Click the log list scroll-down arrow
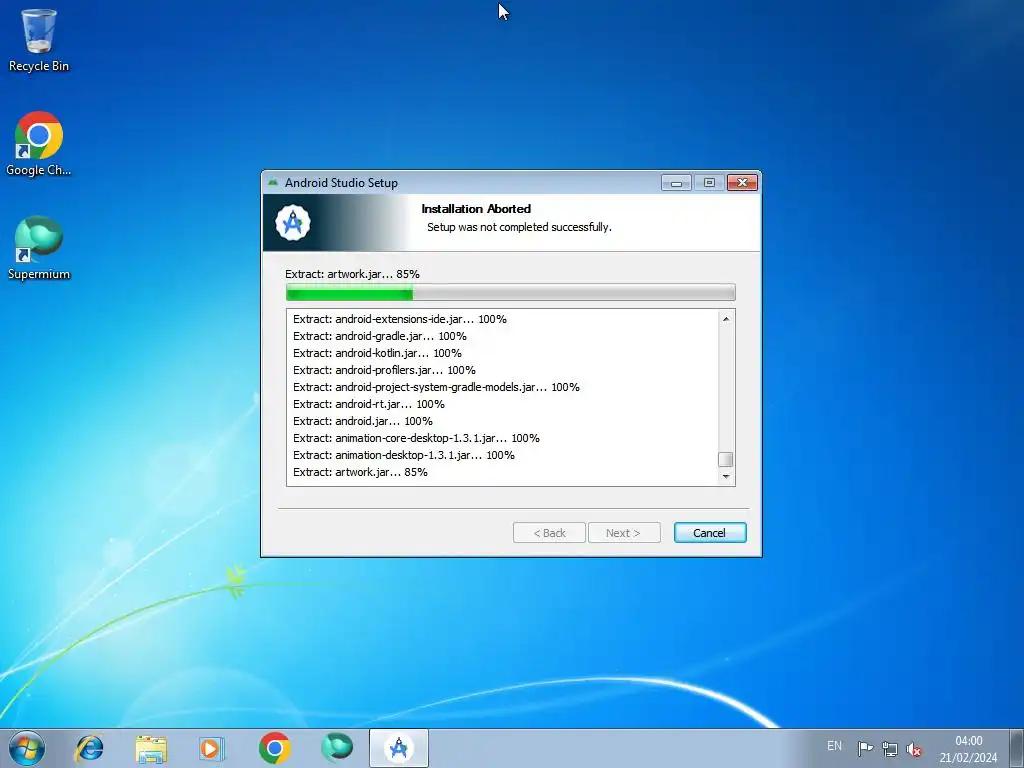 pyautogui.click(x=726, y=477)
